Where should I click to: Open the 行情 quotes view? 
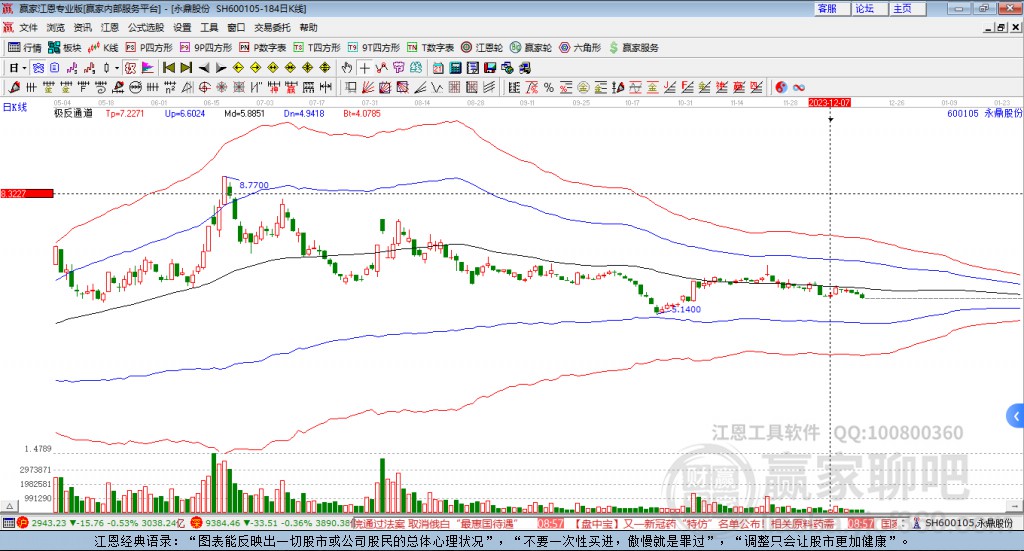24,48
